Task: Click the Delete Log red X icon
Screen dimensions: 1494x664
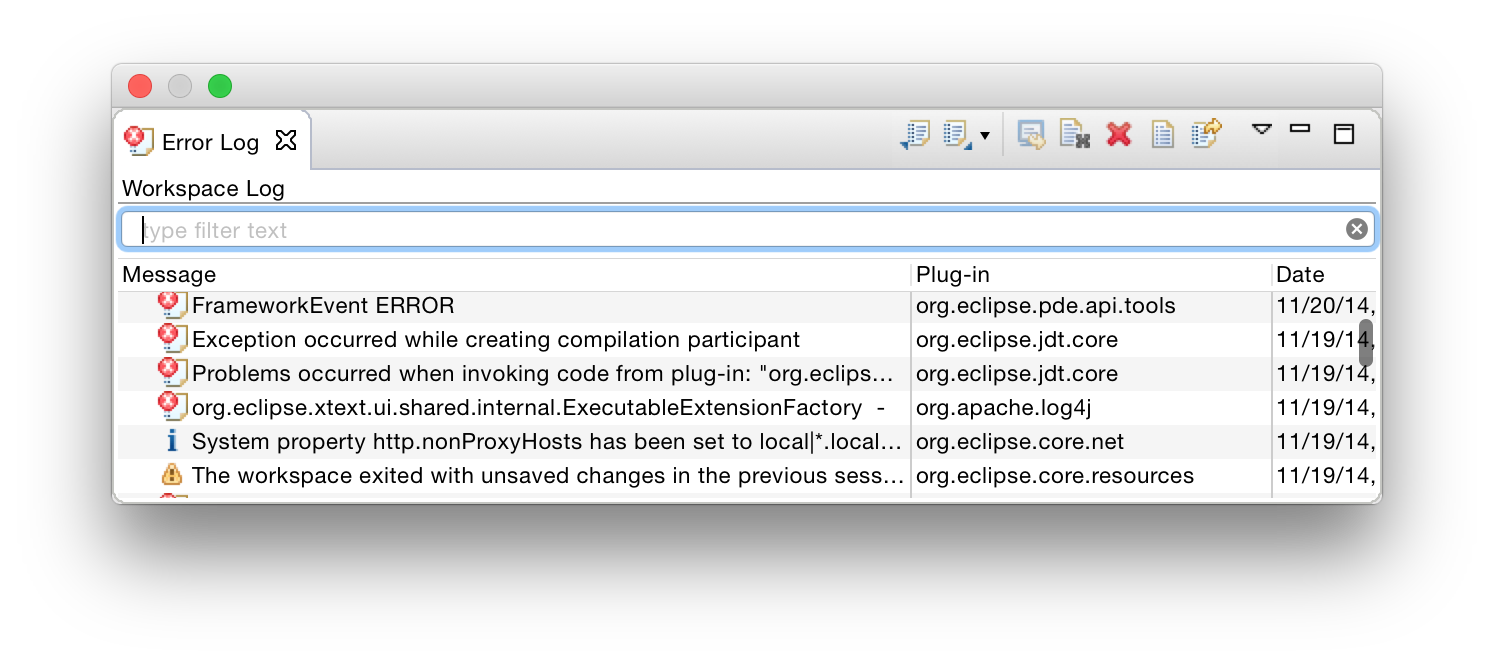Action: 1119,134
